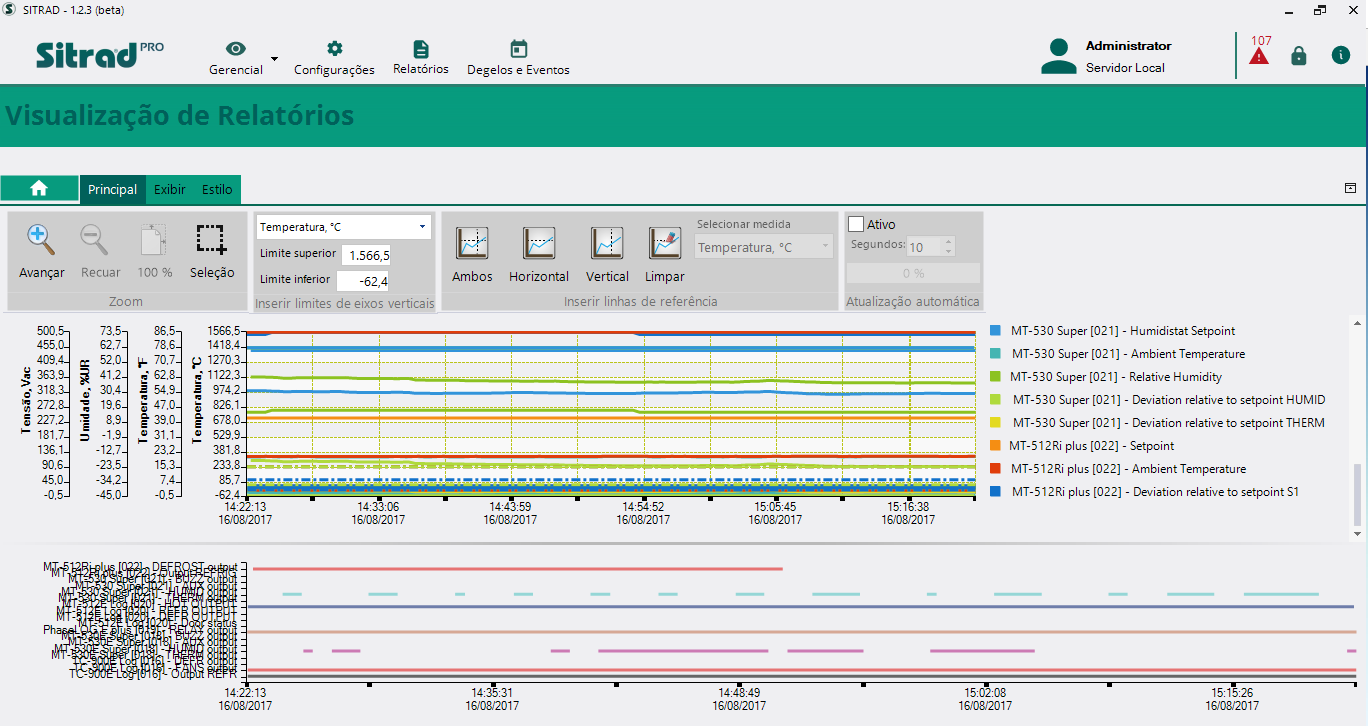
Task: Open the info icon in header
Action: coord(1340,56)
